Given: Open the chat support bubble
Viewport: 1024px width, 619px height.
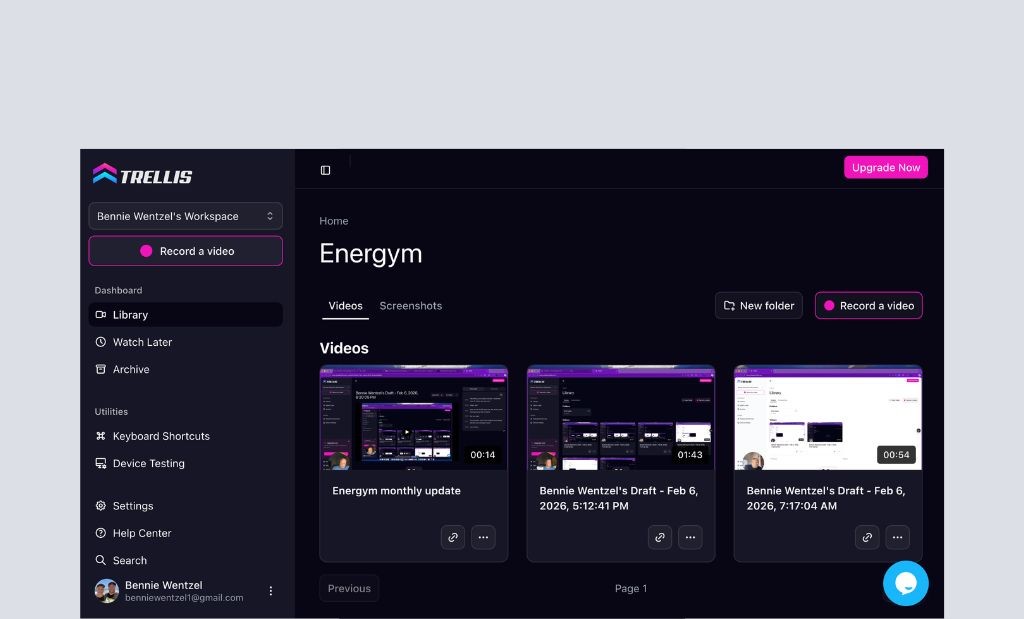Looking at the screenshot, I should coord(906,584).
